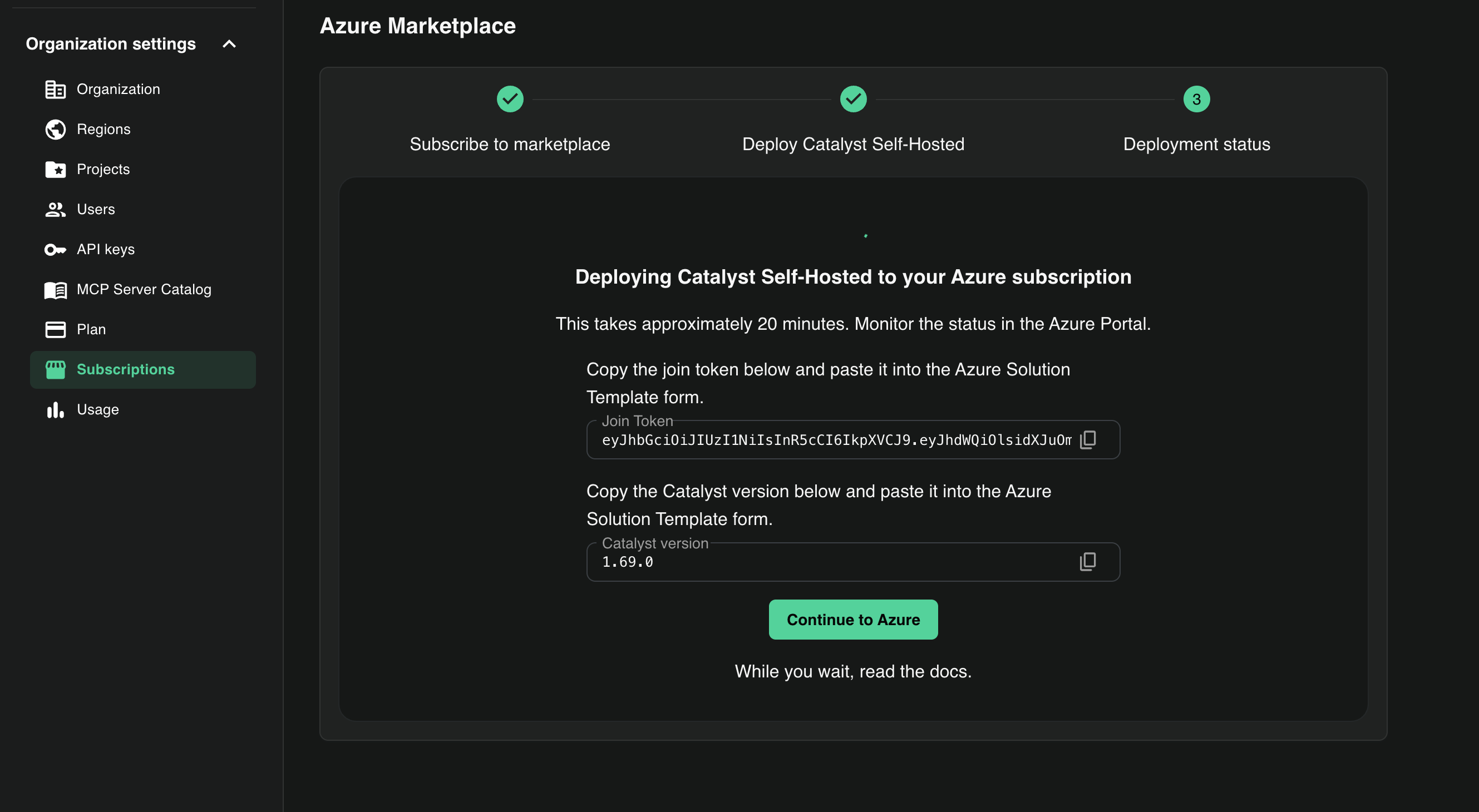Collapse the Organization settings section chevron
Image resolution: width=1479 pixels, height=812 pixels.
click(x=229, y=44)
